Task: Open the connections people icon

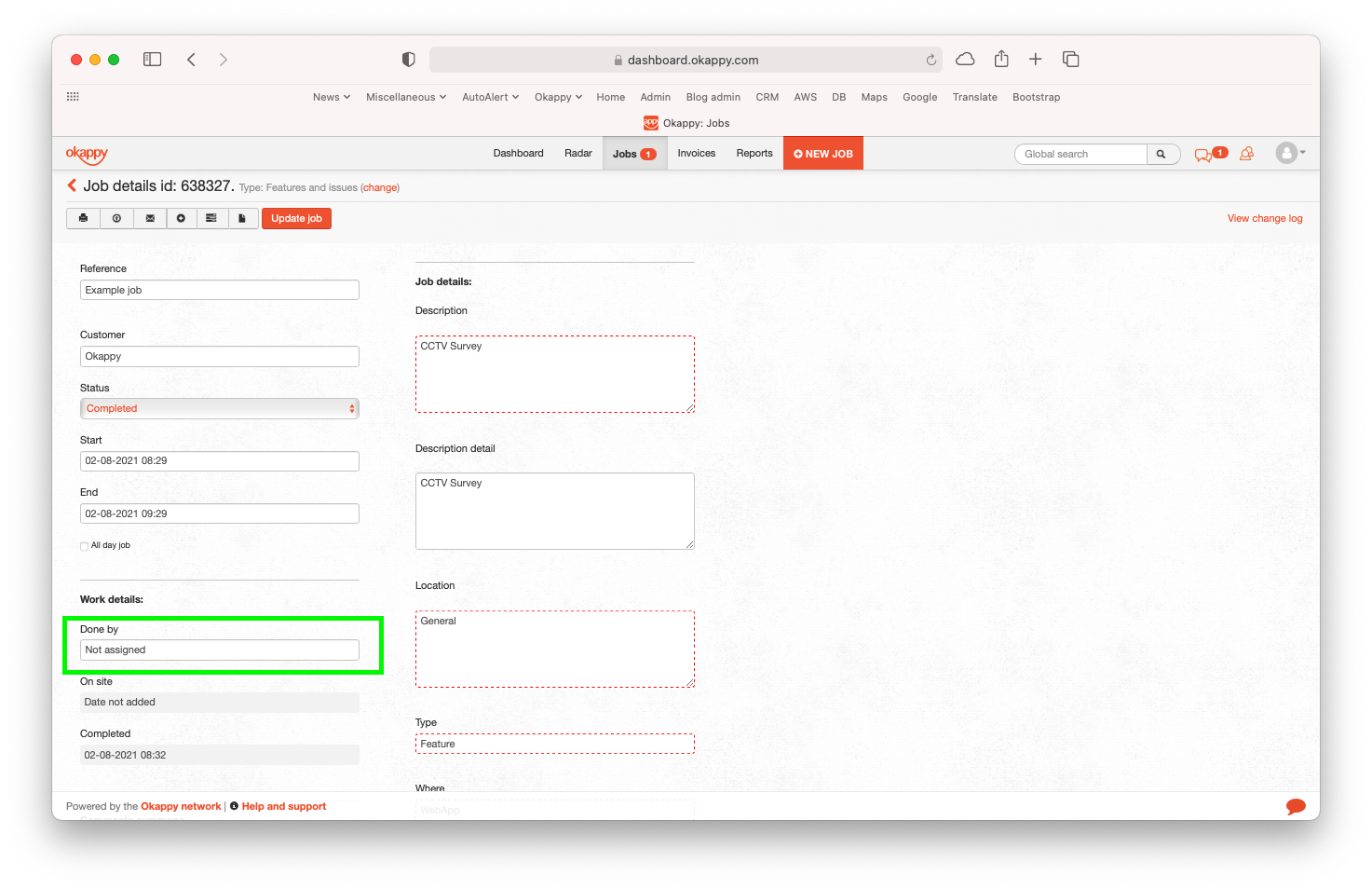Action: pyautogui.click(x=1246, y=154)
